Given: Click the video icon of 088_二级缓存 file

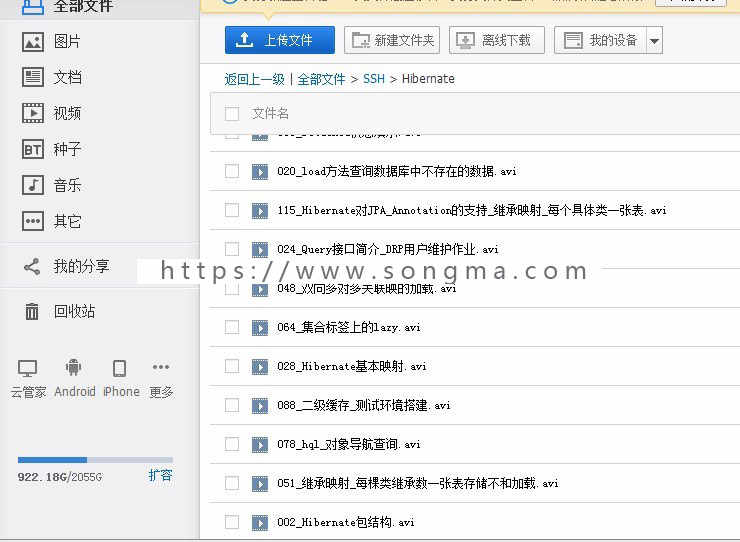Looking at the screenshot, I should [260, 406].
